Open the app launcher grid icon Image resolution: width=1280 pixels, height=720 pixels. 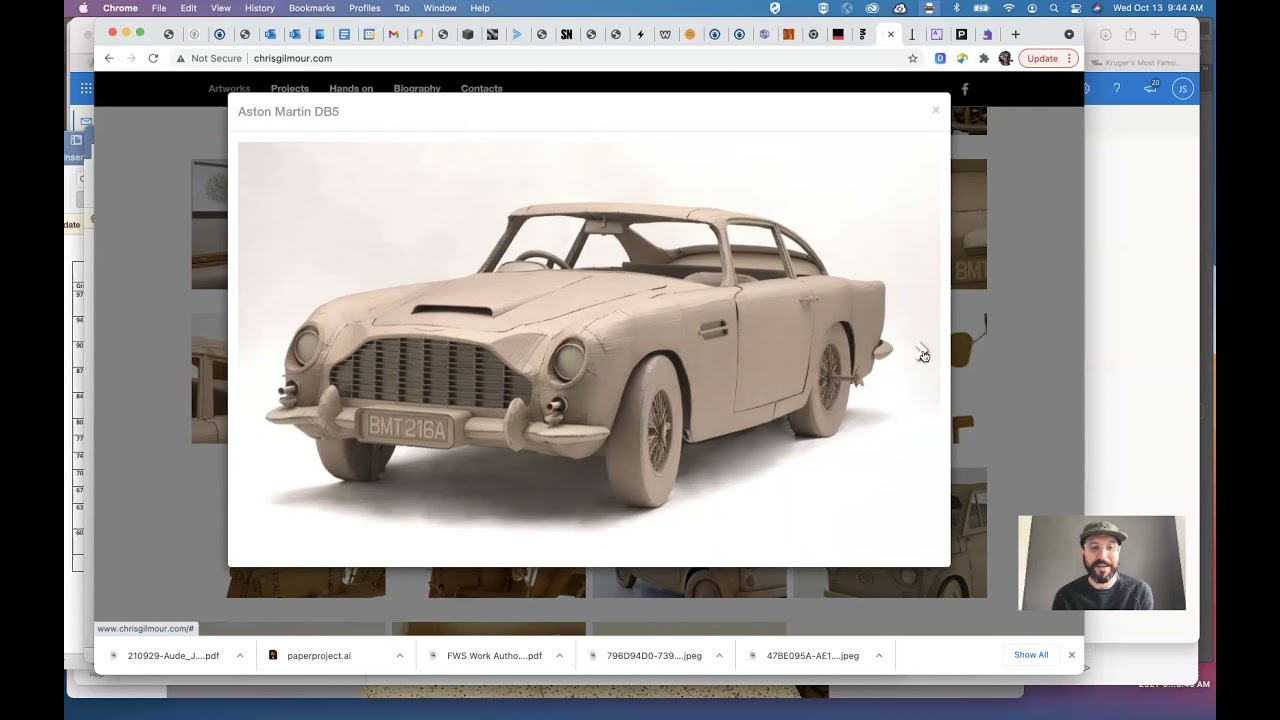pyautogui.click(x=86, y=88)
